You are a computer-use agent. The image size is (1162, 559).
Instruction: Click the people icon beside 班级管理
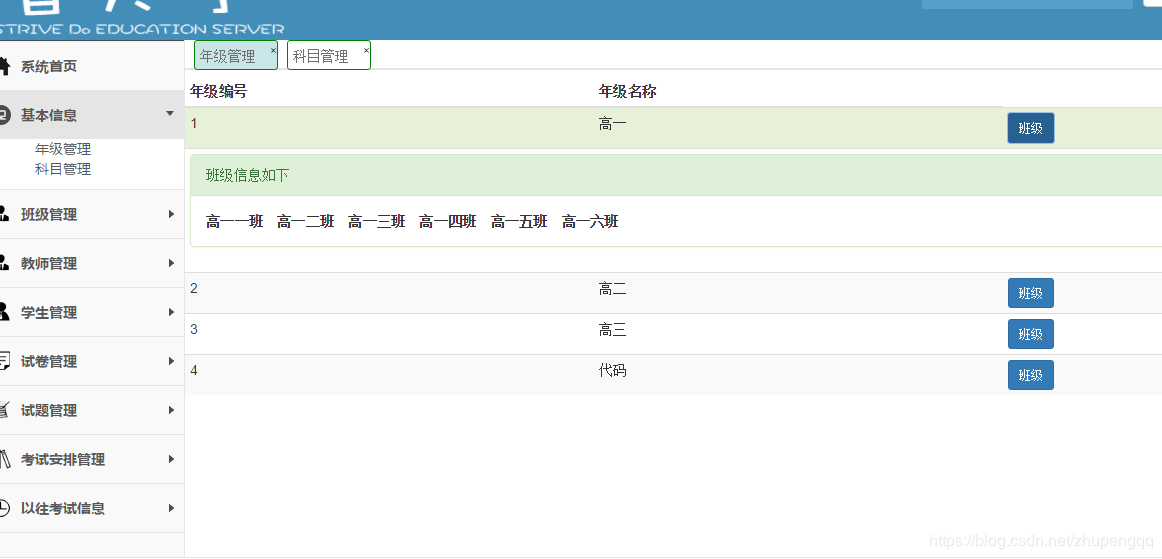click(4, 214)
